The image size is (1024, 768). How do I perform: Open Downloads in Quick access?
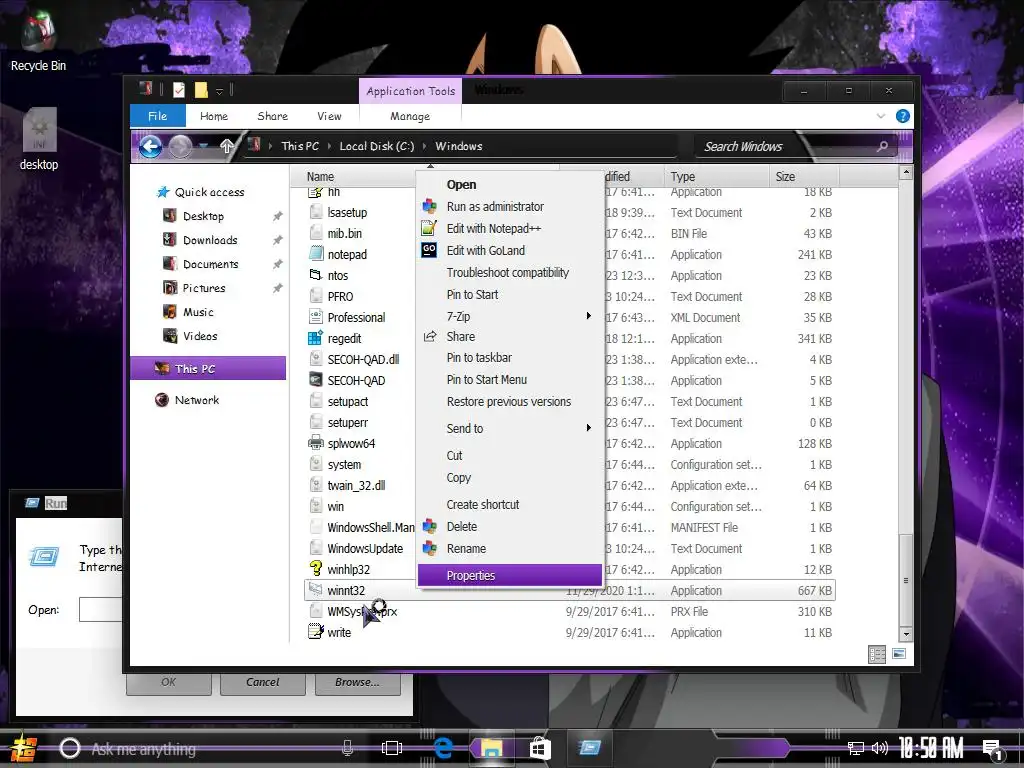coord(210,240)
